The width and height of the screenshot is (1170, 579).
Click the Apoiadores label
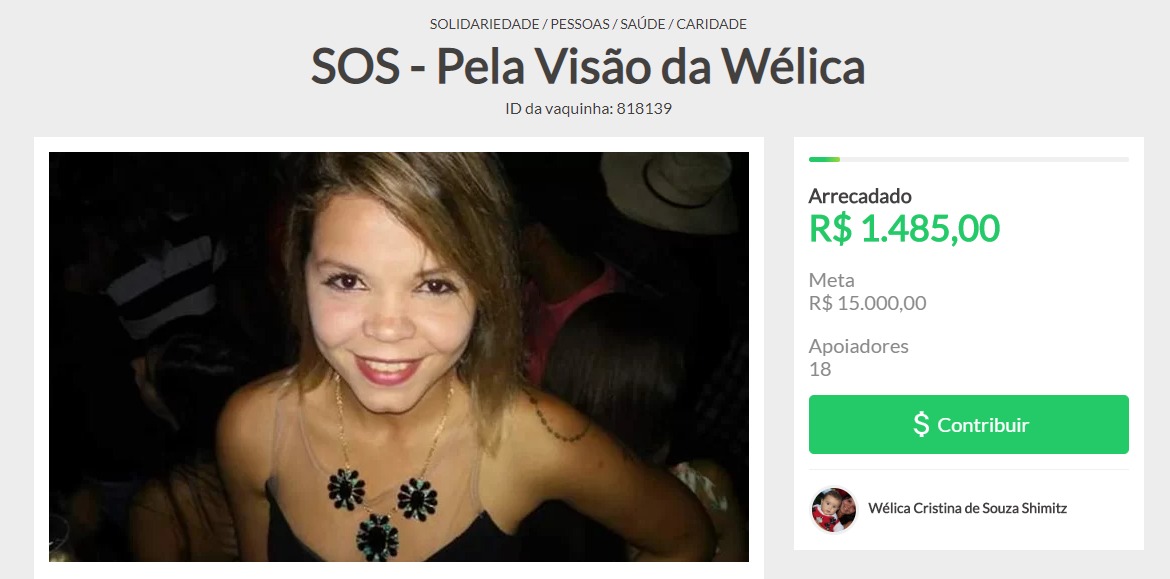point(858,346)
